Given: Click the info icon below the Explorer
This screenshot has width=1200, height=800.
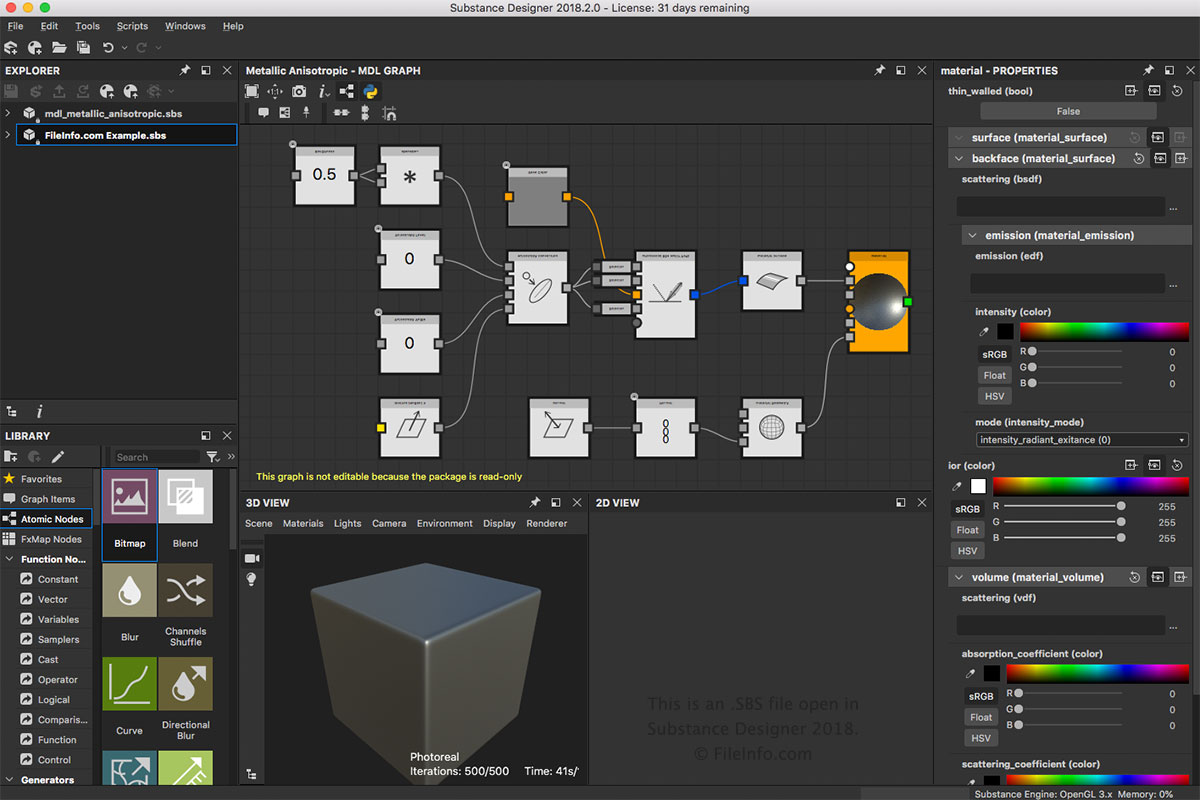Looking at the screenshot, I should pos(39,411).
